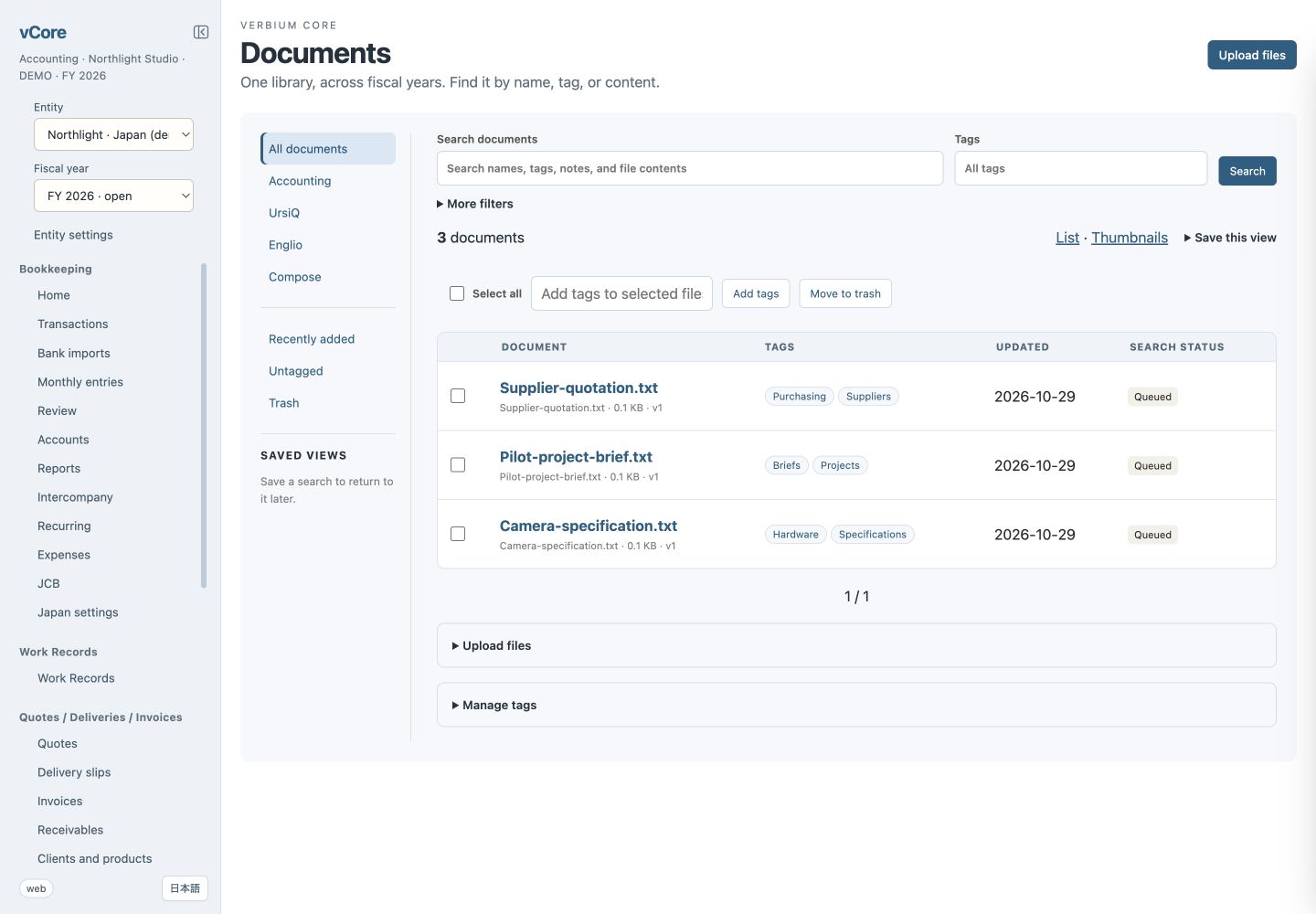This screenshot has width=1316, height=914.
Task: Tick the Select all checkbox
Action: point(457,293)
